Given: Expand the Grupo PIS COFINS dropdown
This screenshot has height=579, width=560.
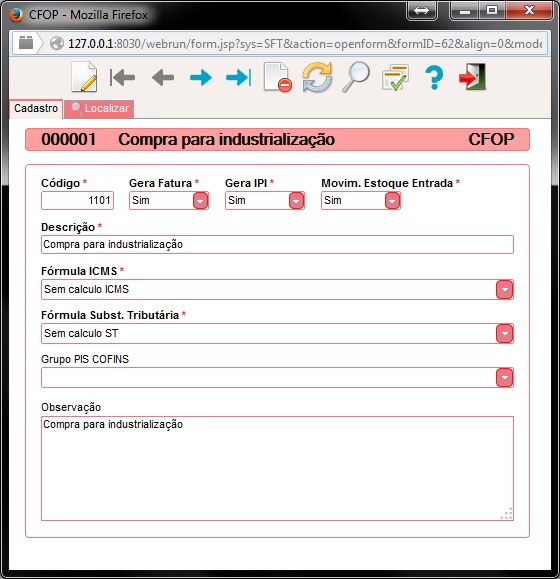Looking at the screenshot, I should [x=505, y=378].
